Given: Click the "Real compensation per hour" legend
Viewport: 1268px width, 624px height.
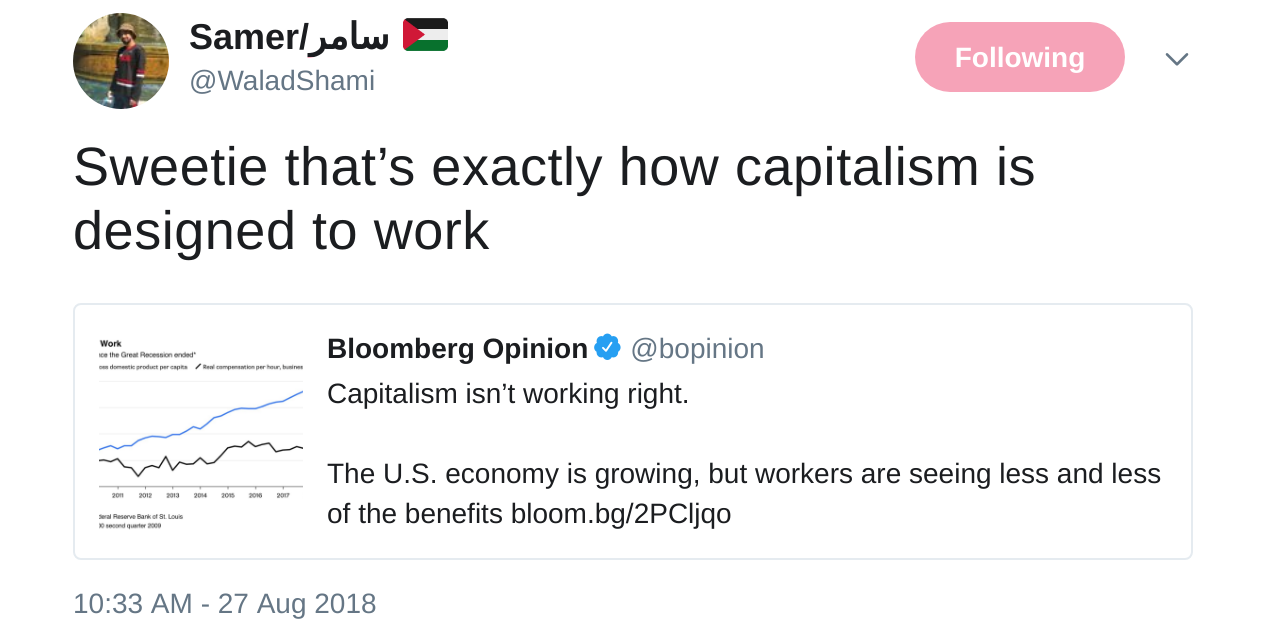Looking at the screenshot, I should point(250,367).
